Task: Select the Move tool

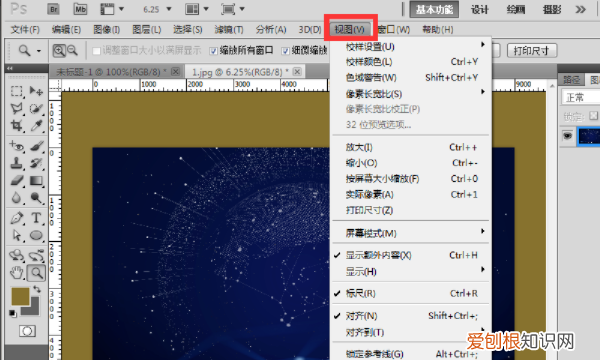Action: [36, 91]
